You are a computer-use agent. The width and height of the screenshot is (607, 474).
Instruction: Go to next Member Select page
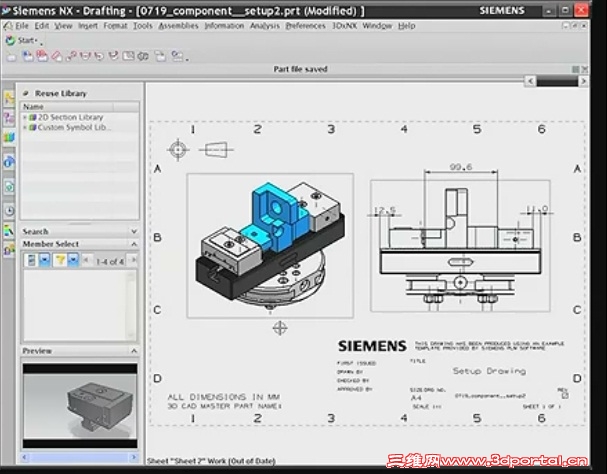(133, 260)
